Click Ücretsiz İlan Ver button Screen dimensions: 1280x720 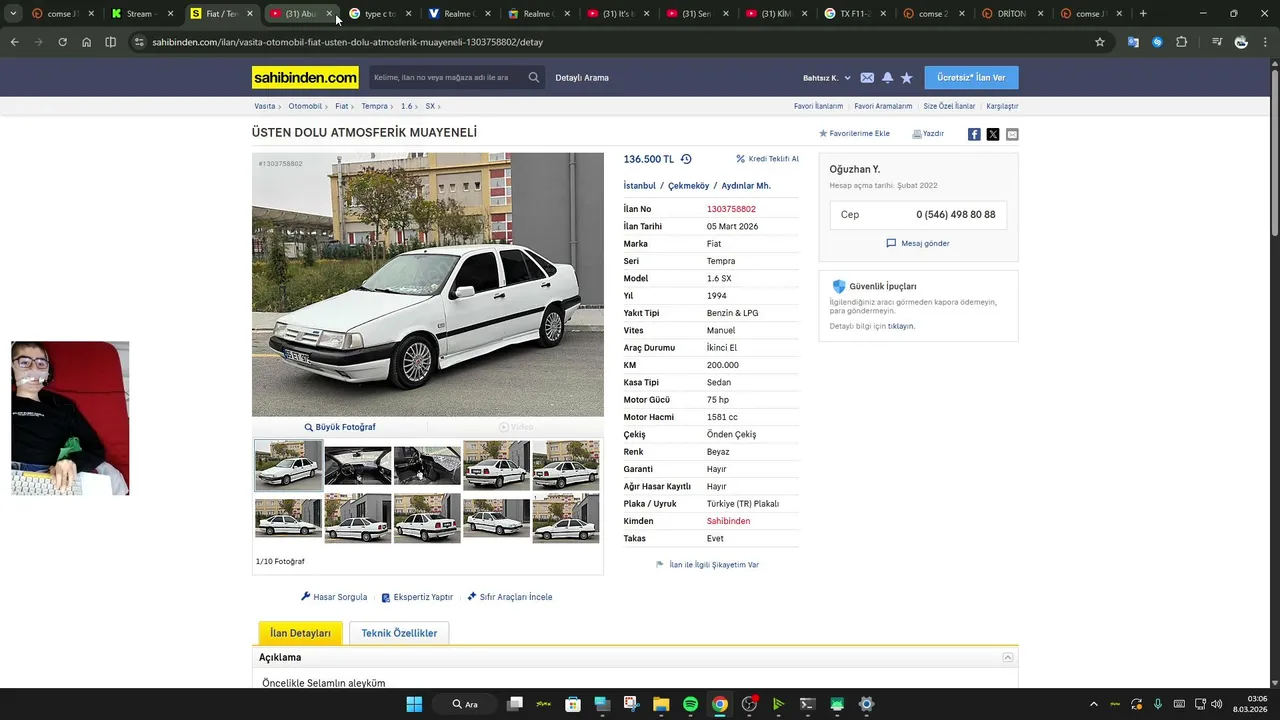(x=971, y=78)
